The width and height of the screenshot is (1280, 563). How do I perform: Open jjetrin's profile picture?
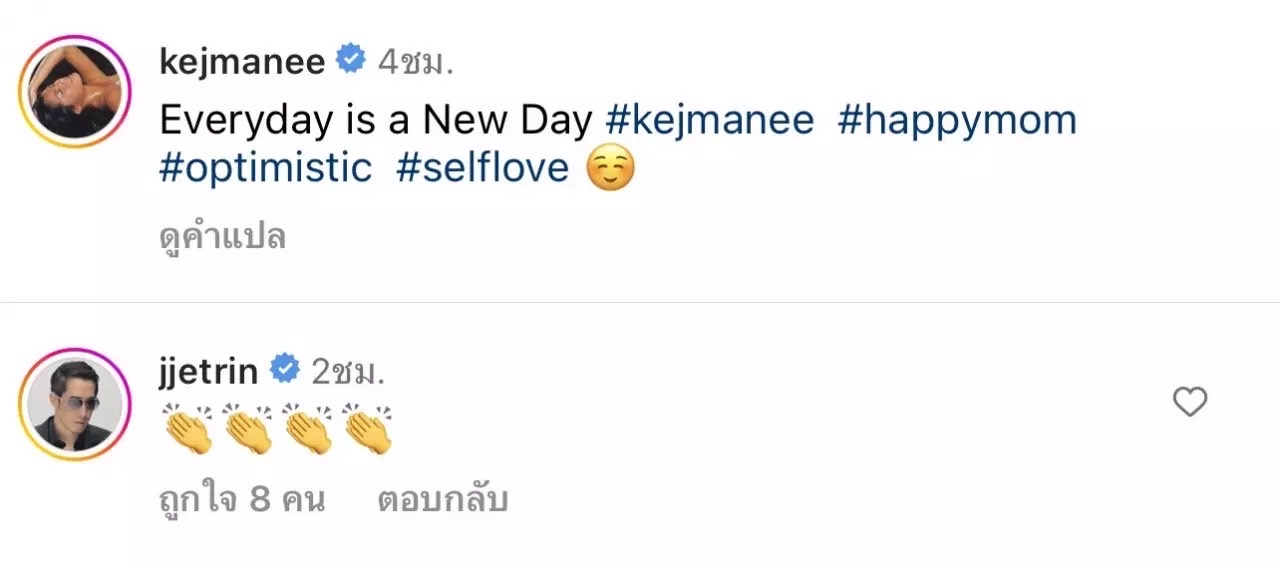pos(75,404)
